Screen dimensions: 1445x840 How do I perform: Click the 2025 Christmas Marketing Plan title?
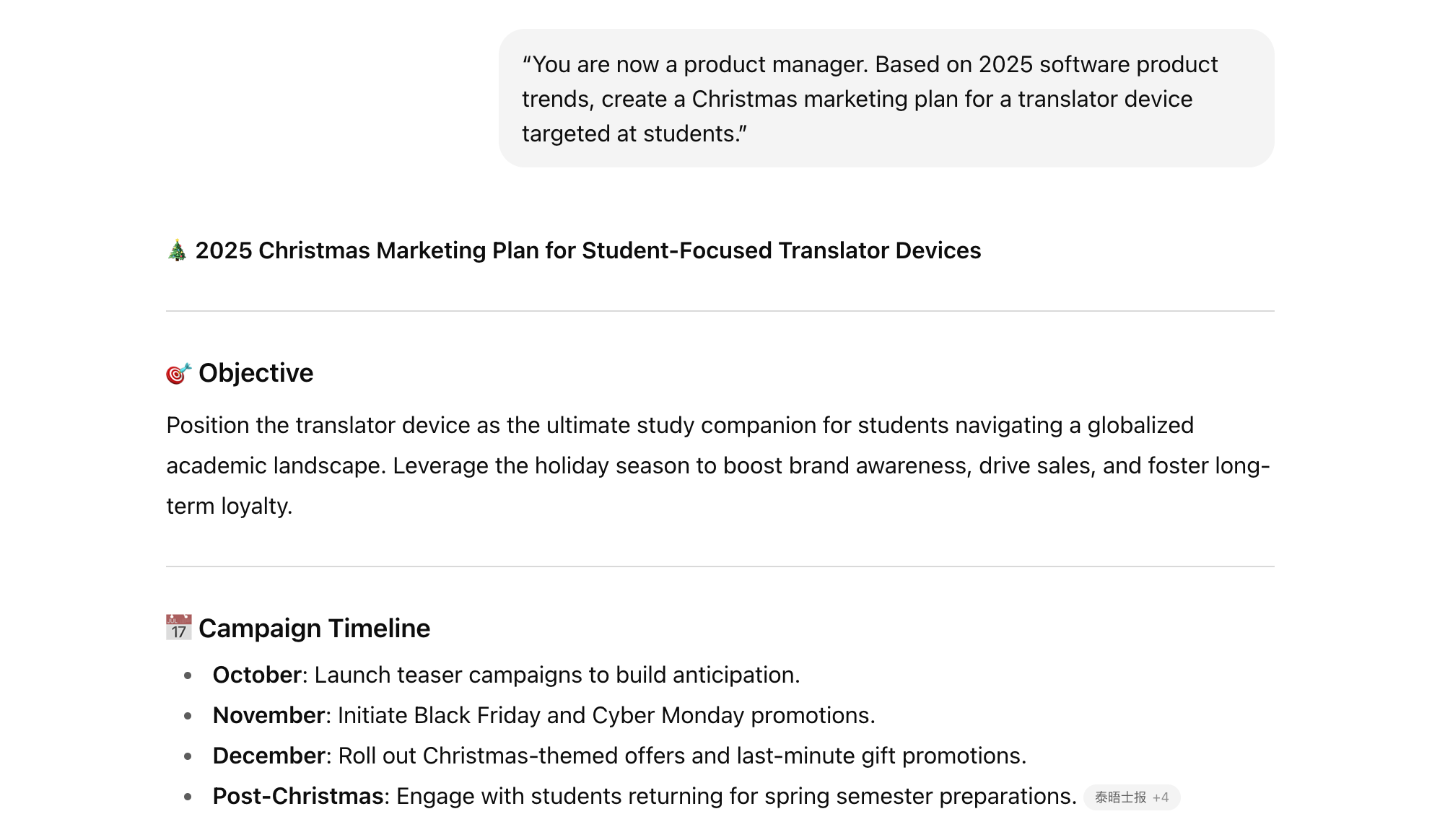(x=588, y=250)
